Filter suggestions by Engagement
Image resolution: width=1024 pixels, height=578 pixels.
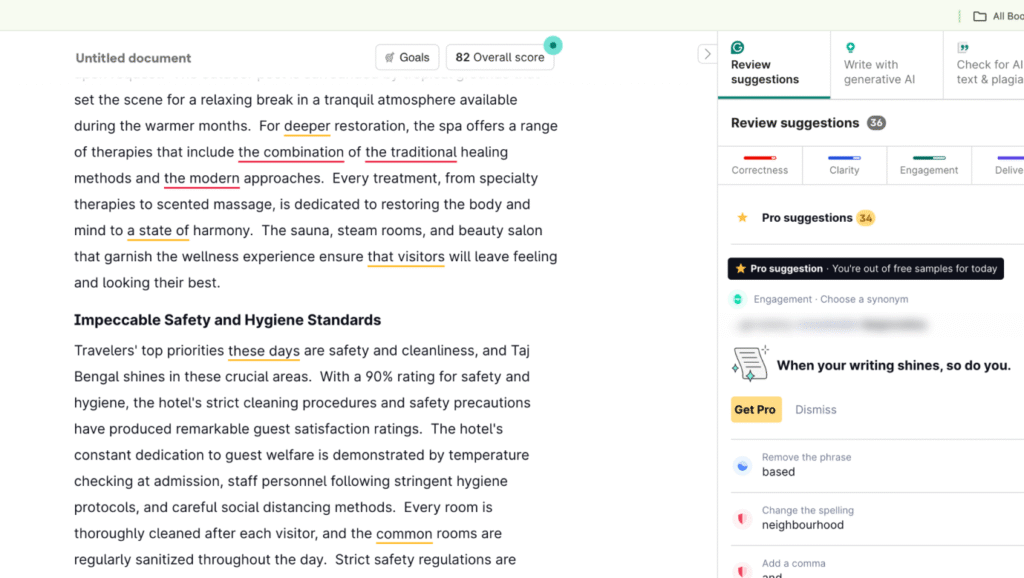pyautogui.click(x=928, y=164)
